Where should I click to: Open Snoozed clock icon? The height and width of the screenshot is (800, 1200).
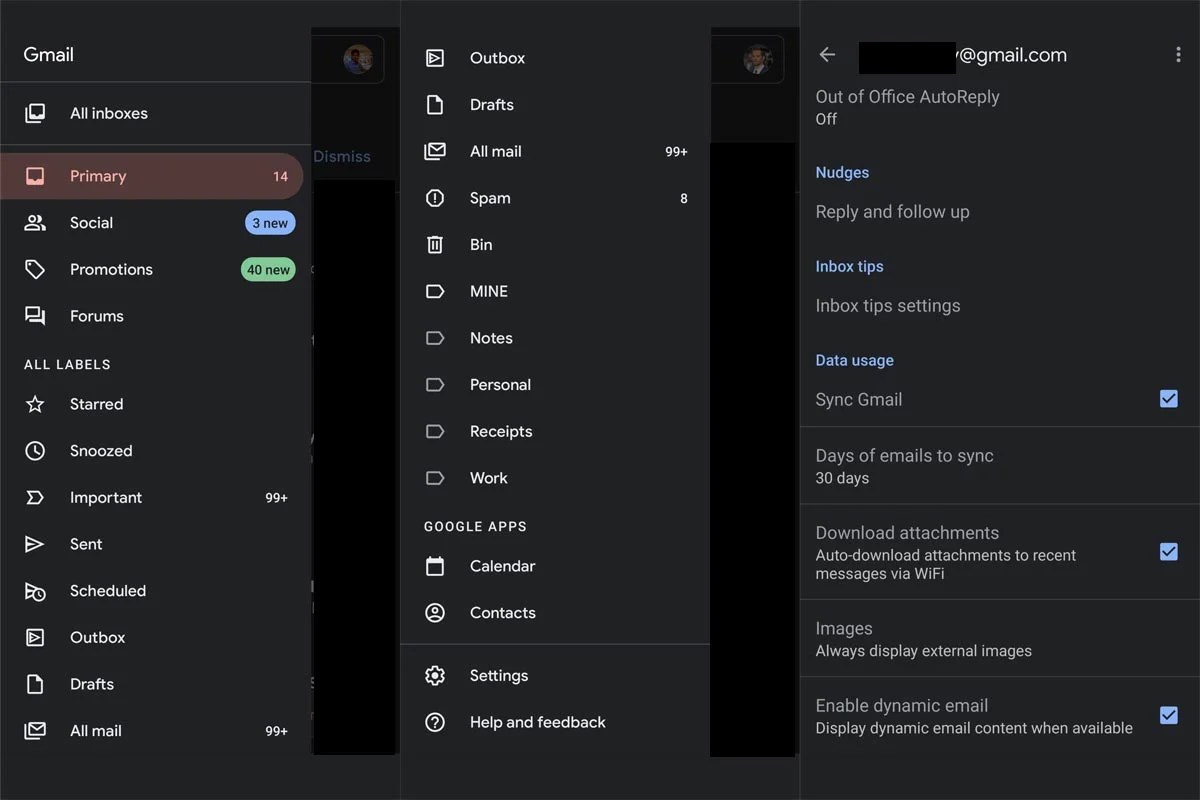(x=35, y=451)
